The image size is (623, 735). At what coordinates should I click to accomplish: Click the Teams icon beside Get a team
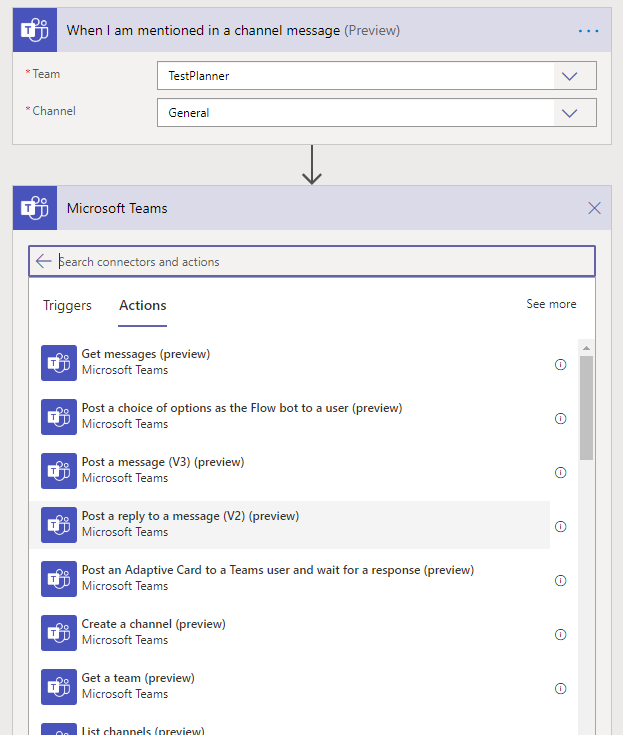[x=59, y=687]
